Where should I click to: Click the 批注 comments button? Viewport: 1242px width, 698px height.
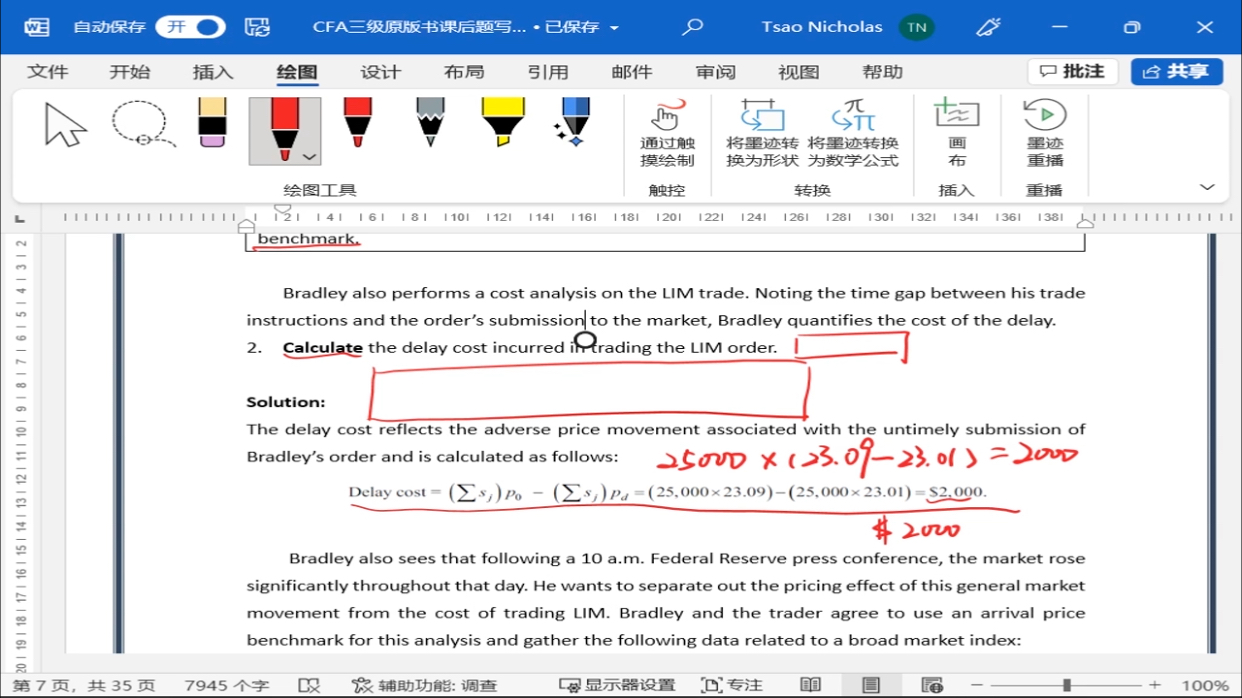pos(1073,71)
